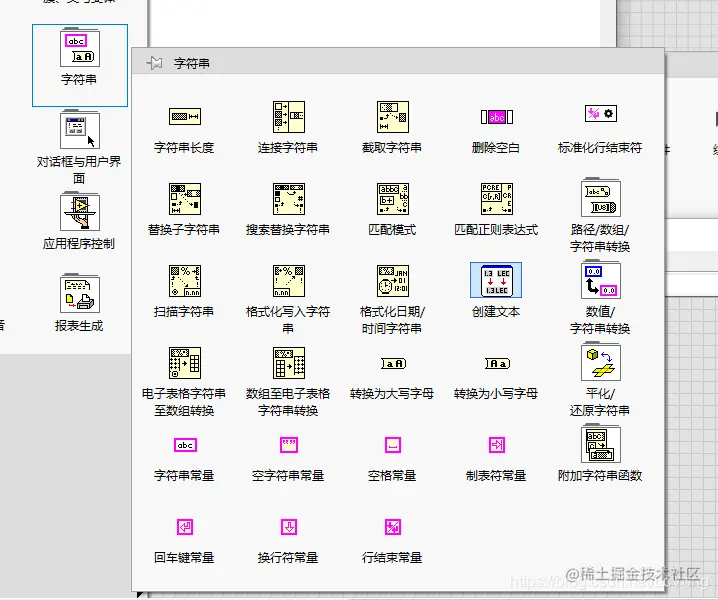The width and height of the screenshot is (718, 600).
Task: Open the 报表生成 palette category
Action: 79,303
